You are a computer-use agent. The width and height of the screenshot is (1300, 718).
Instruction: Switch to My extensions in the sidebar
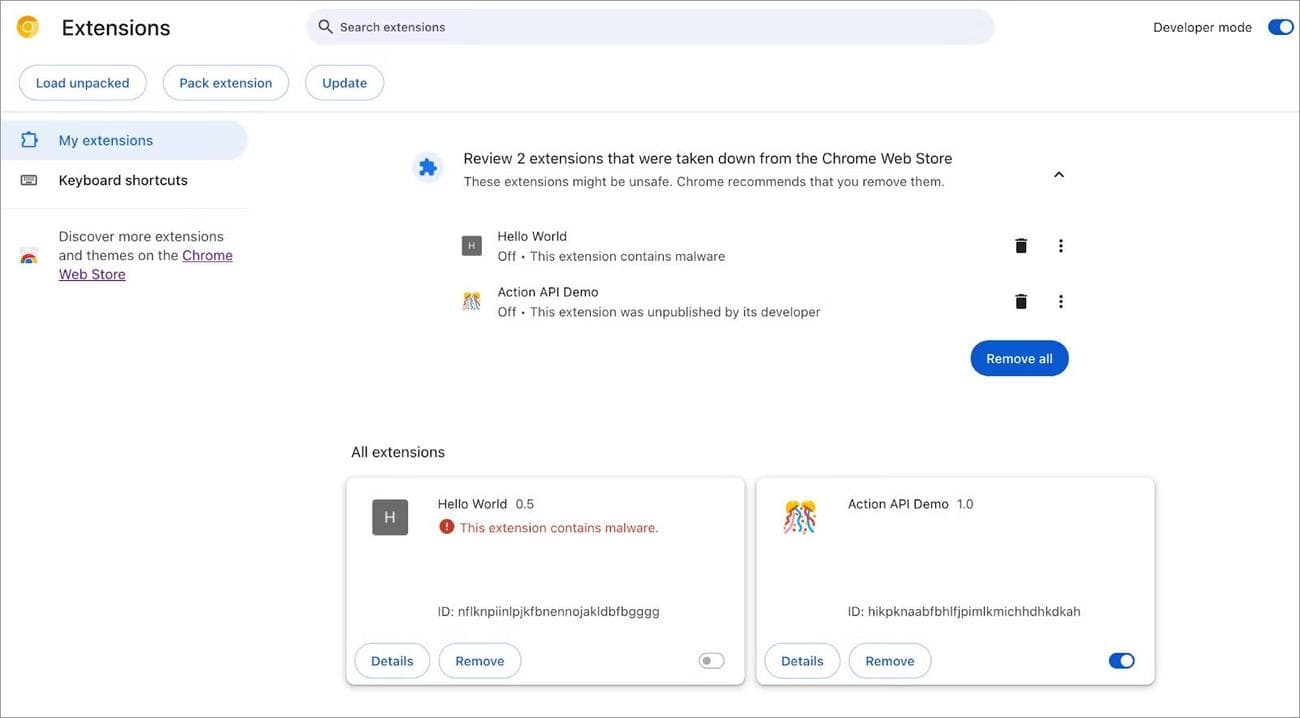(105, 139)
